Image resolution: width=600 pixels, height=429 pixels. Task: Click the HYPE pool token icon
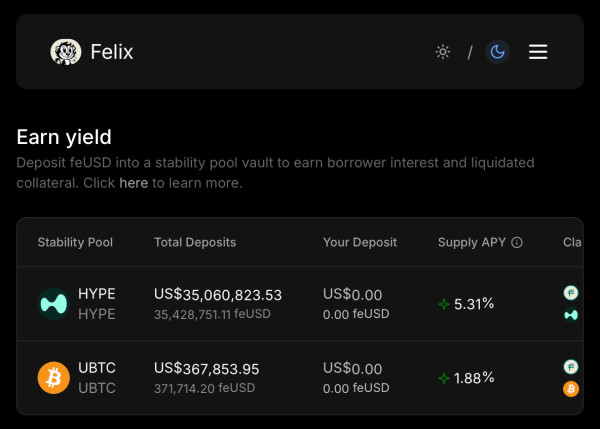click(54, 304)
